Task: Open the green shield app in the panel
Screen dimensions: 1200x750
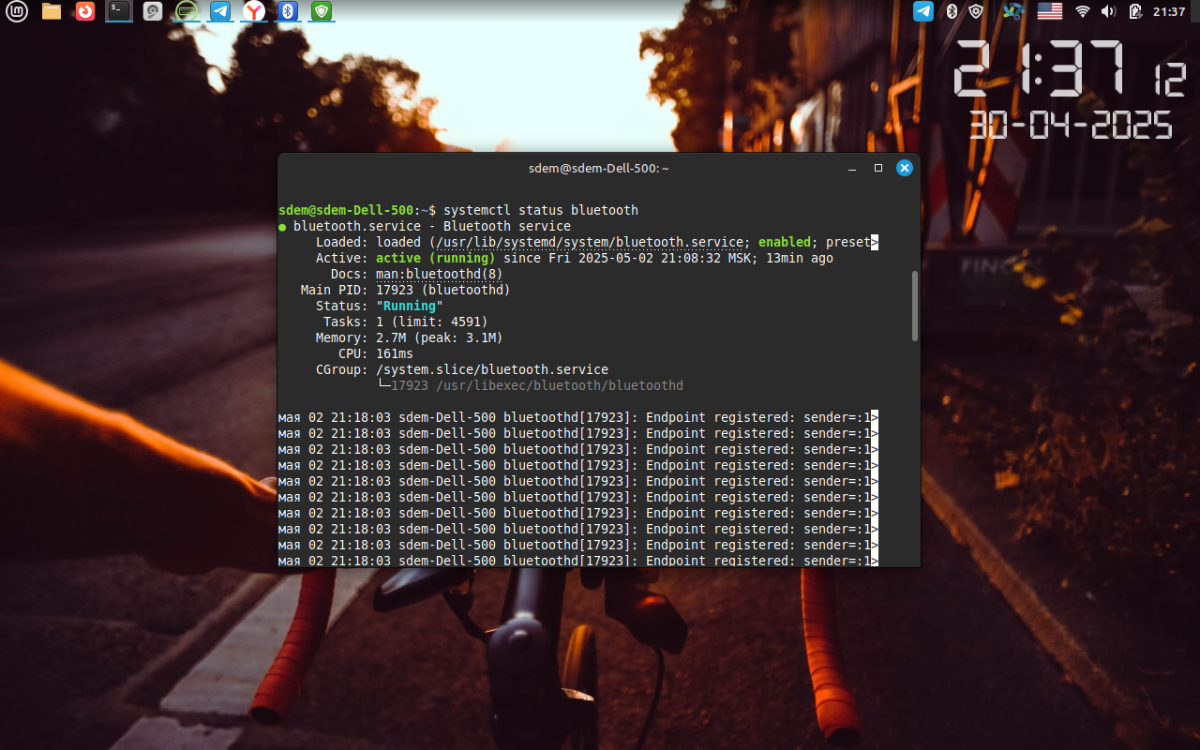Action: point(321,11)
